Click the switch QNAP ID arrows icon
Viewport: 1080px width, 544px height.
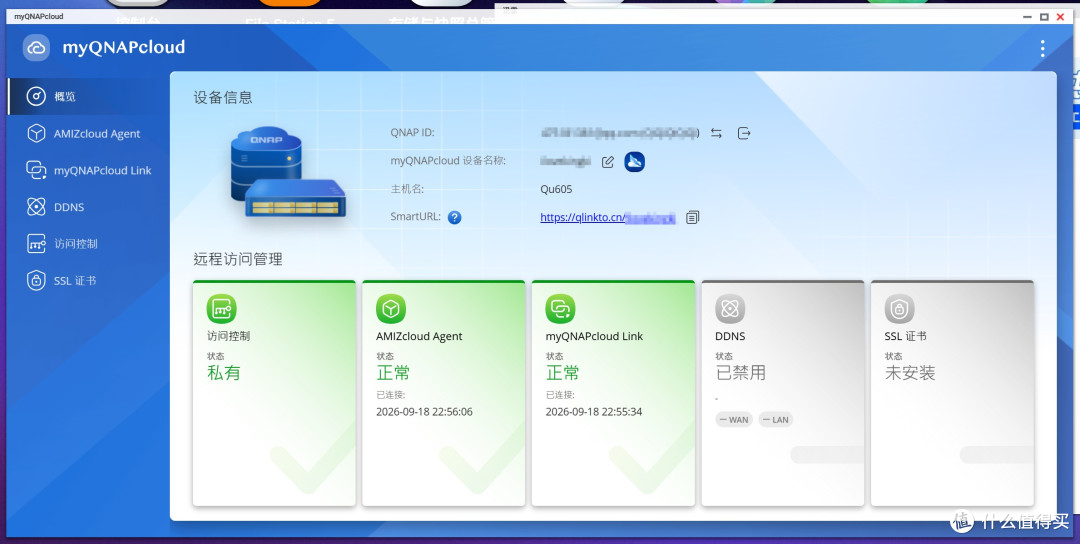pyautogui.click(x=716, y=133)
